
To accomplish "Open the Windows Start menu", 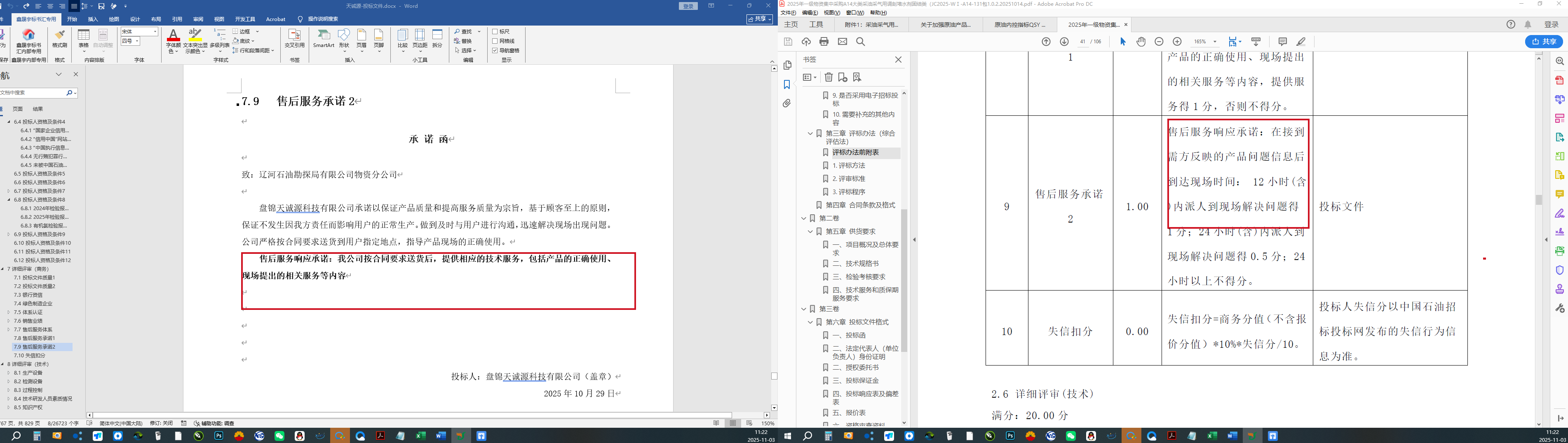I will (788, 436).
